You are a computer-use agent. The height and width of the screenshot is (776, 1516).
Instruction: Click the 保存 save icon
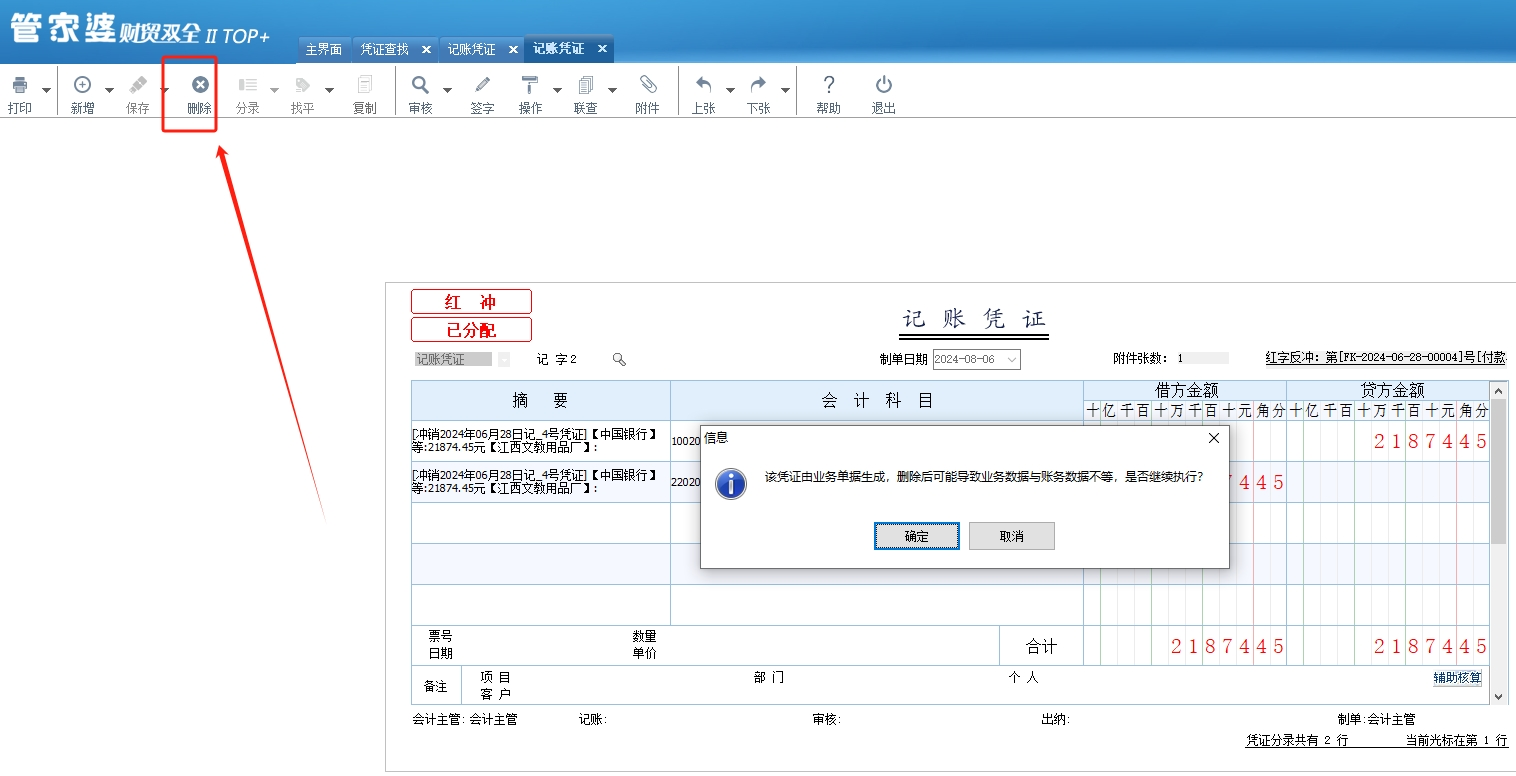pos(138,86)
